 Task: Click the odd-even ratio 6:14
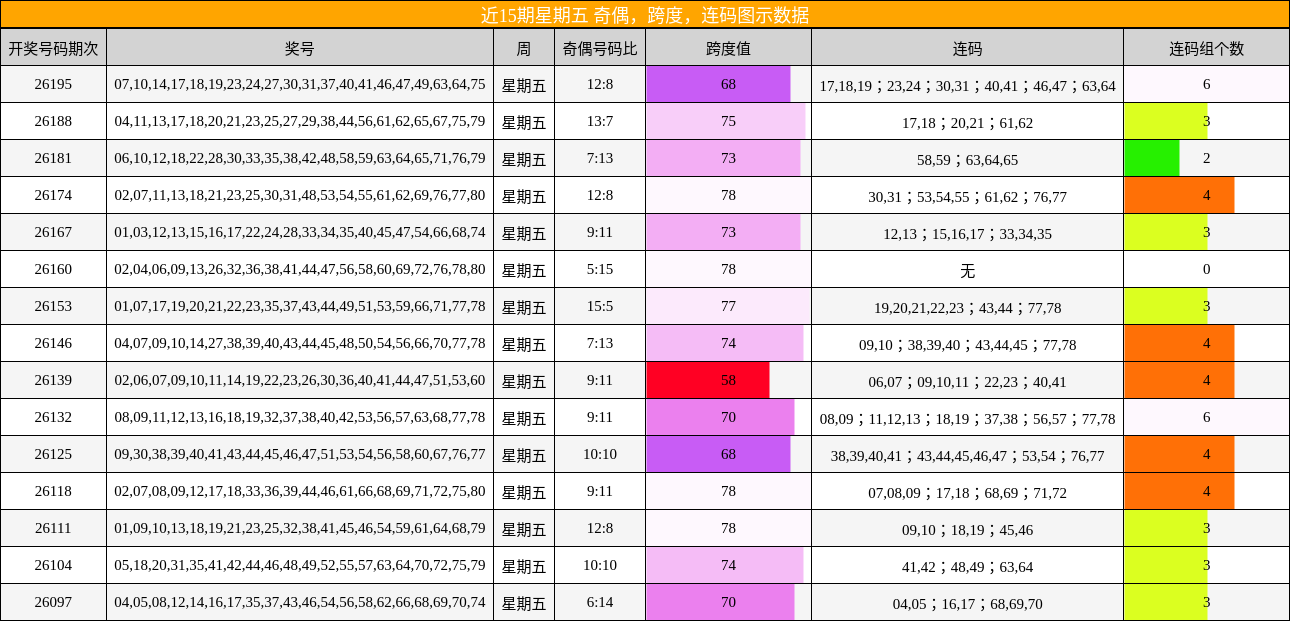point(600,602)
